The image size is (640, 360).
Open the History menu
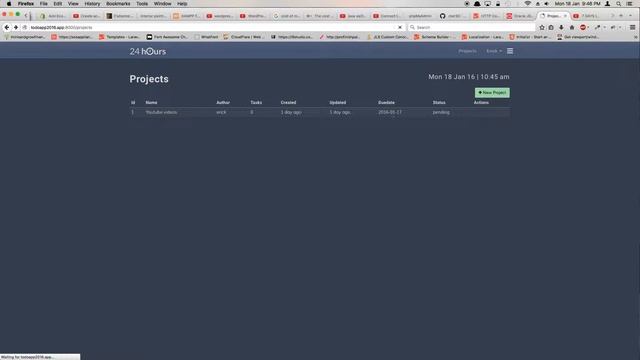92,4
